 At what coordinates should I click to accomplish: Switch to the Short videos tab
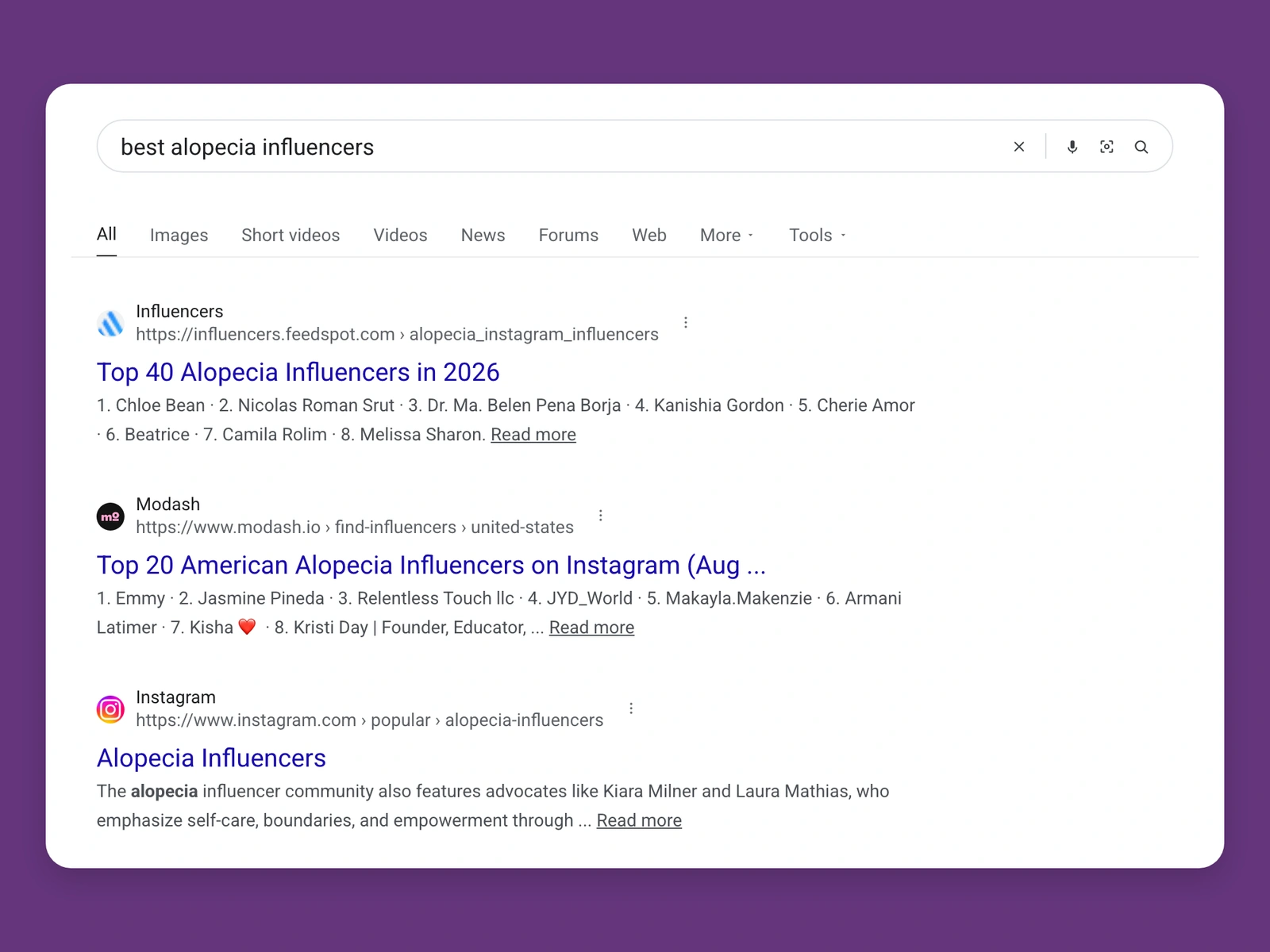click(x=291, y=235)
